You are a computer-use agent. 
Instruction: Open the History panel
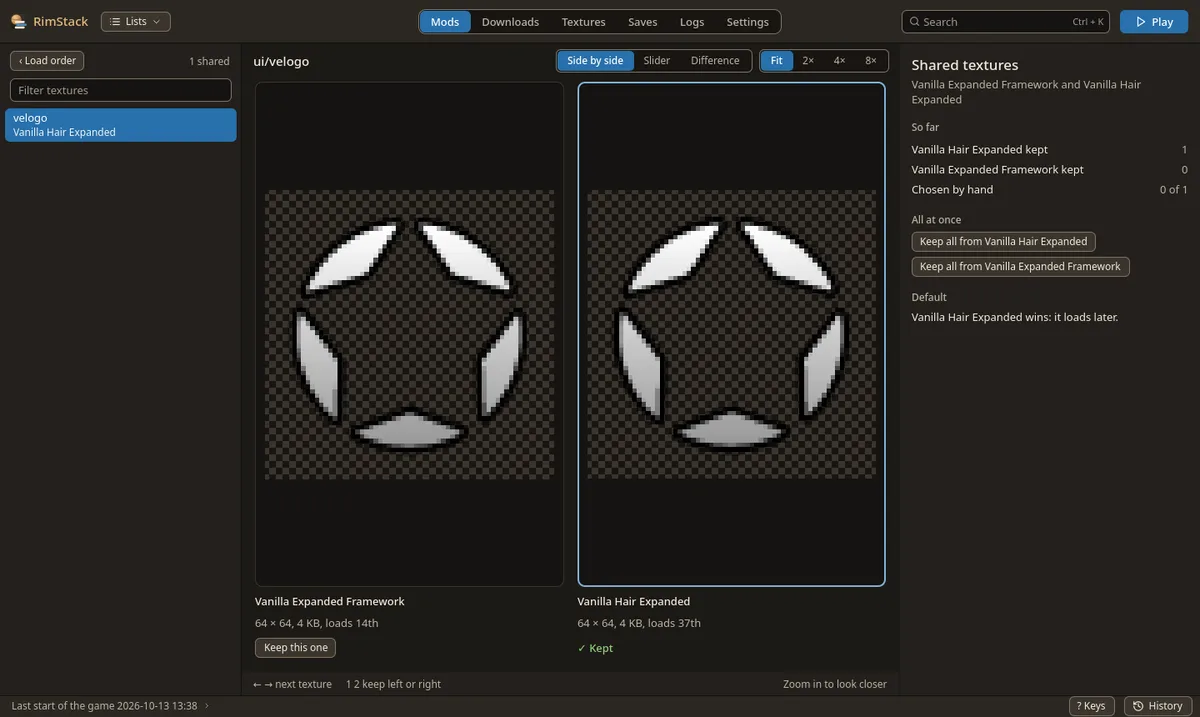tap(1158, 706)
